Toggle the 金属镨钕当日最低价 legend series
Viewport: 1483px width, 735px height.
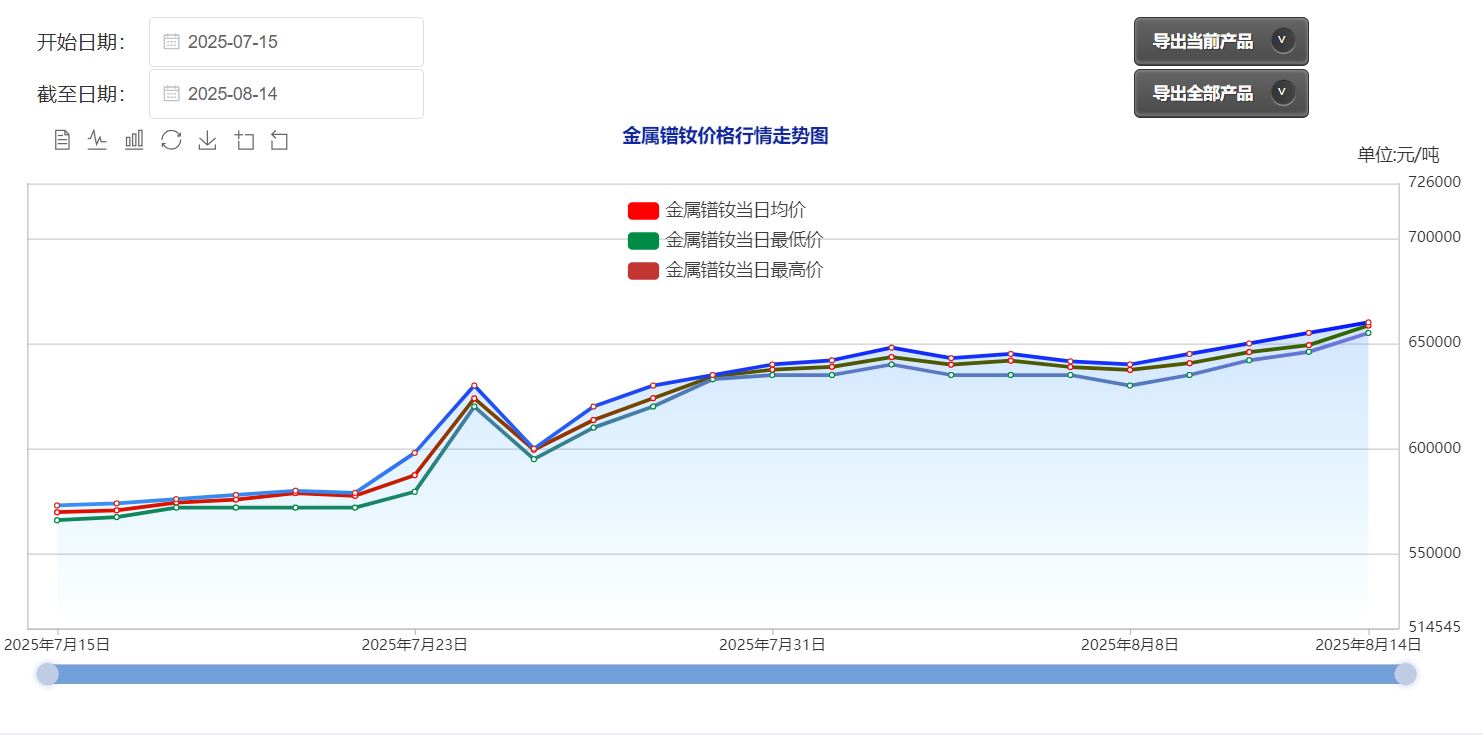click(x=725, y=240)
